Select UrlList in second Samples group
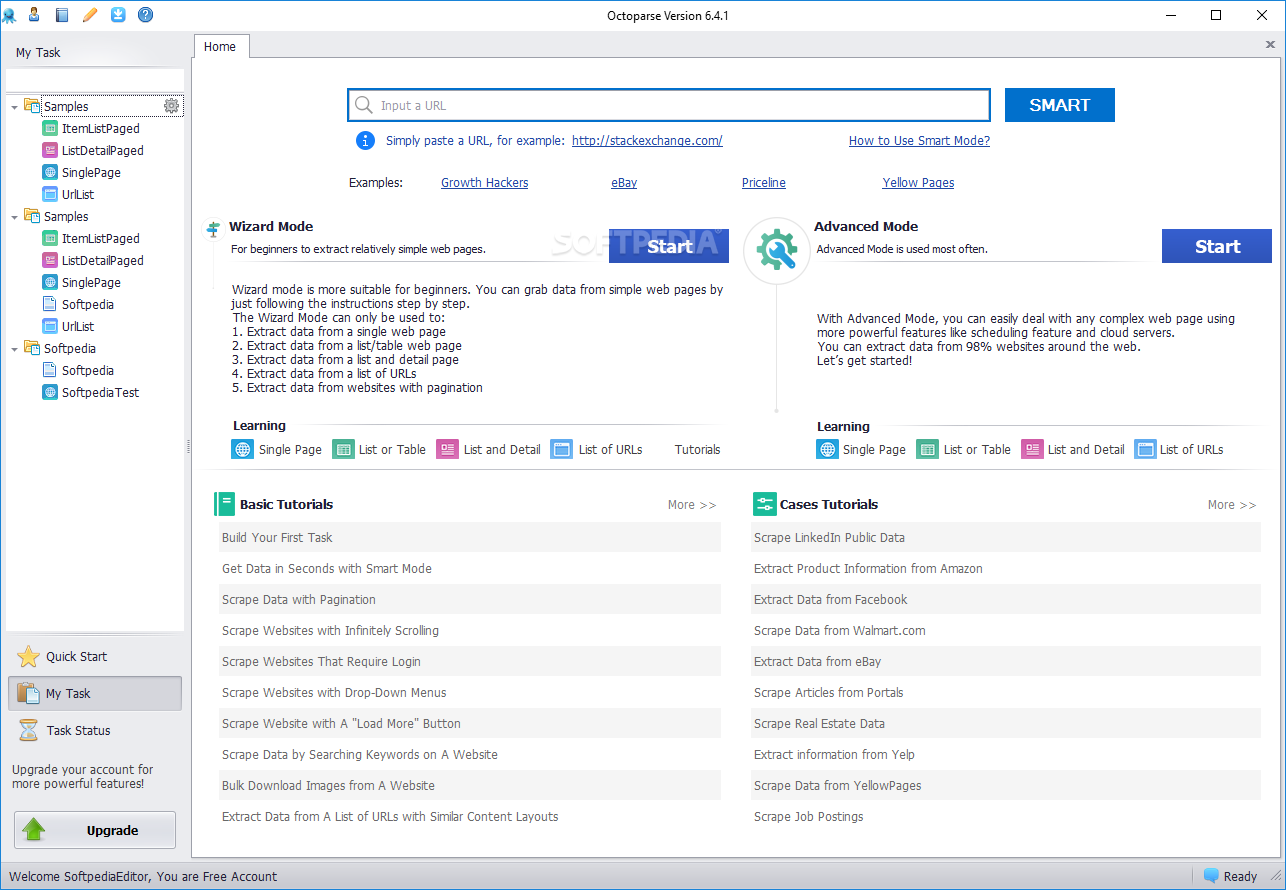 (x=78, y=326)
